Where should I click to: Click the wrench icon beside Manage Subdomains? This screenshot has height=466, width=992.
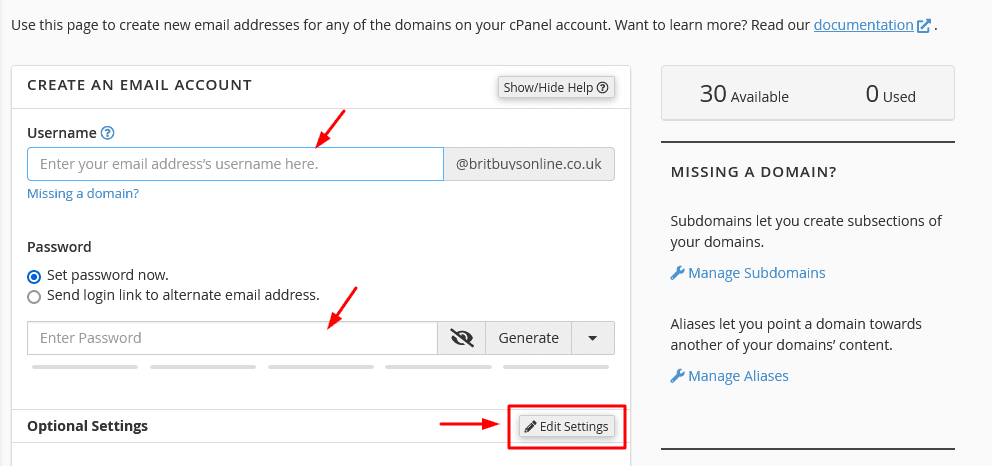pos(677,273)
